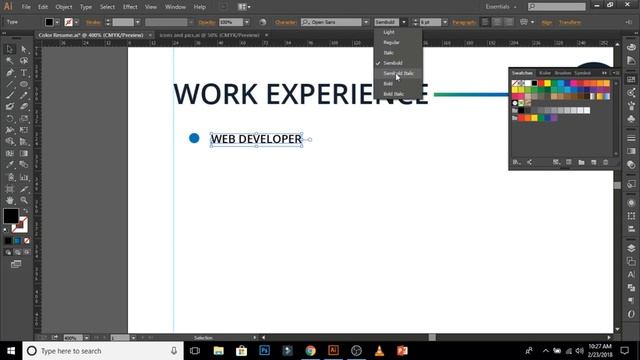Click the Recolor Artwork globe icon

tap(263, 22)
